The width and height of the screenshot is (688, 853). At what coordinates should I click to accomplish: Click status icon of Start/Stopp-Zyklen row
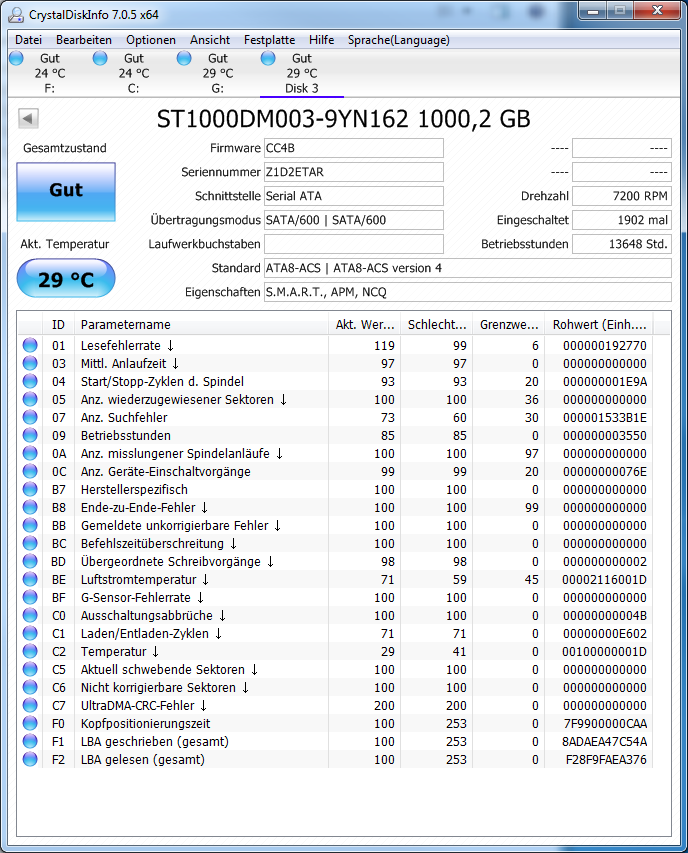(30, 381)
